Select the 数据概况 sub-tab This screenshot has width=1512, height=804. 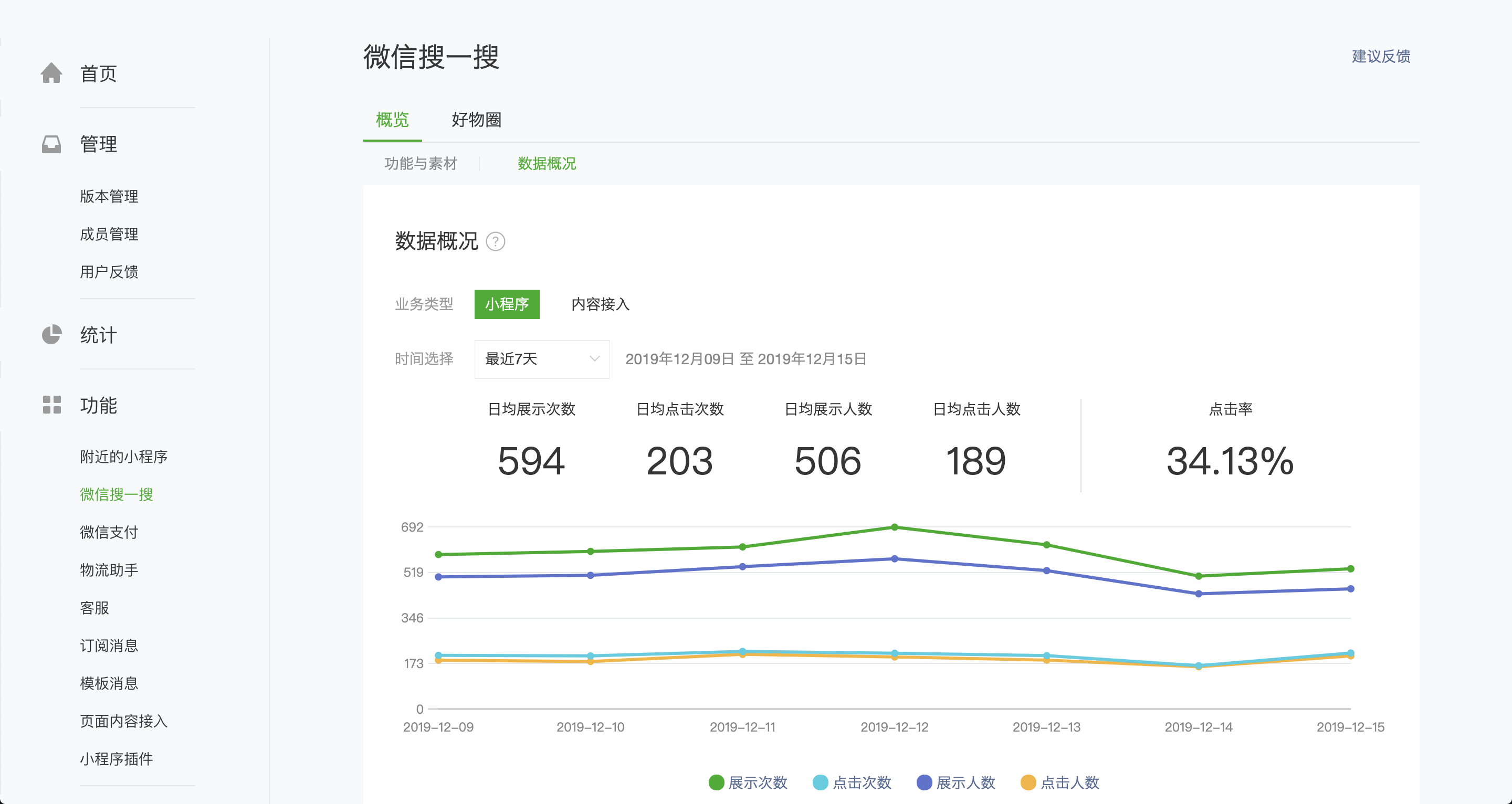tap(547, 164)
